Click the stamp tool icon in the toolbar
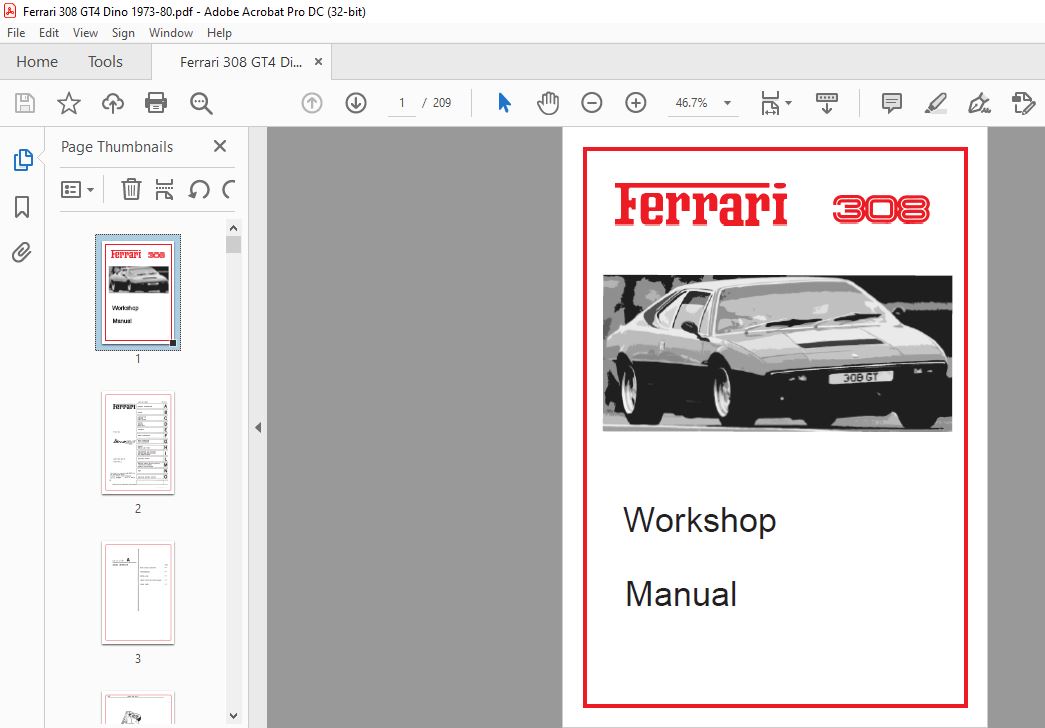The height and width of the screenshot is (728, 1045). [1023, 103]
